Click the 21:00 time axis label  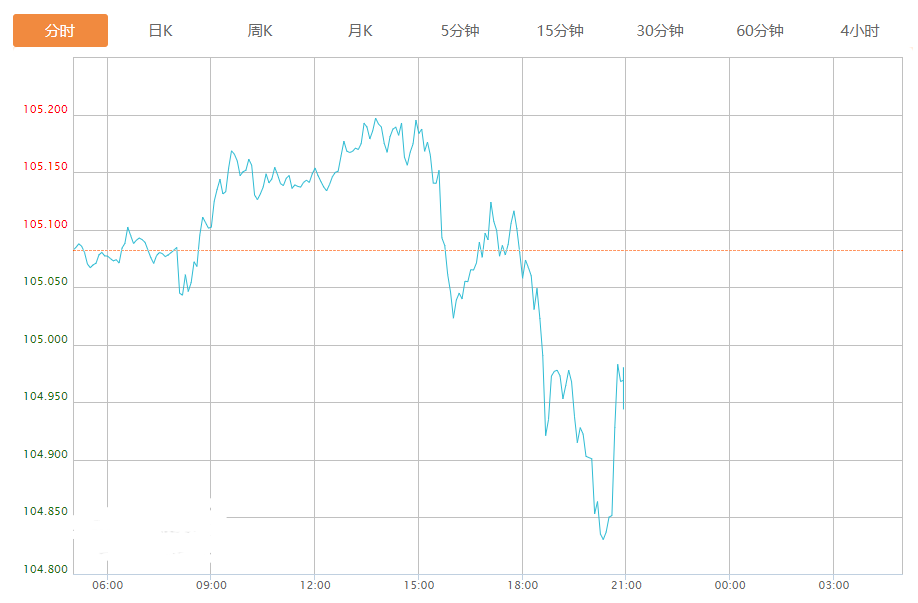626,585
